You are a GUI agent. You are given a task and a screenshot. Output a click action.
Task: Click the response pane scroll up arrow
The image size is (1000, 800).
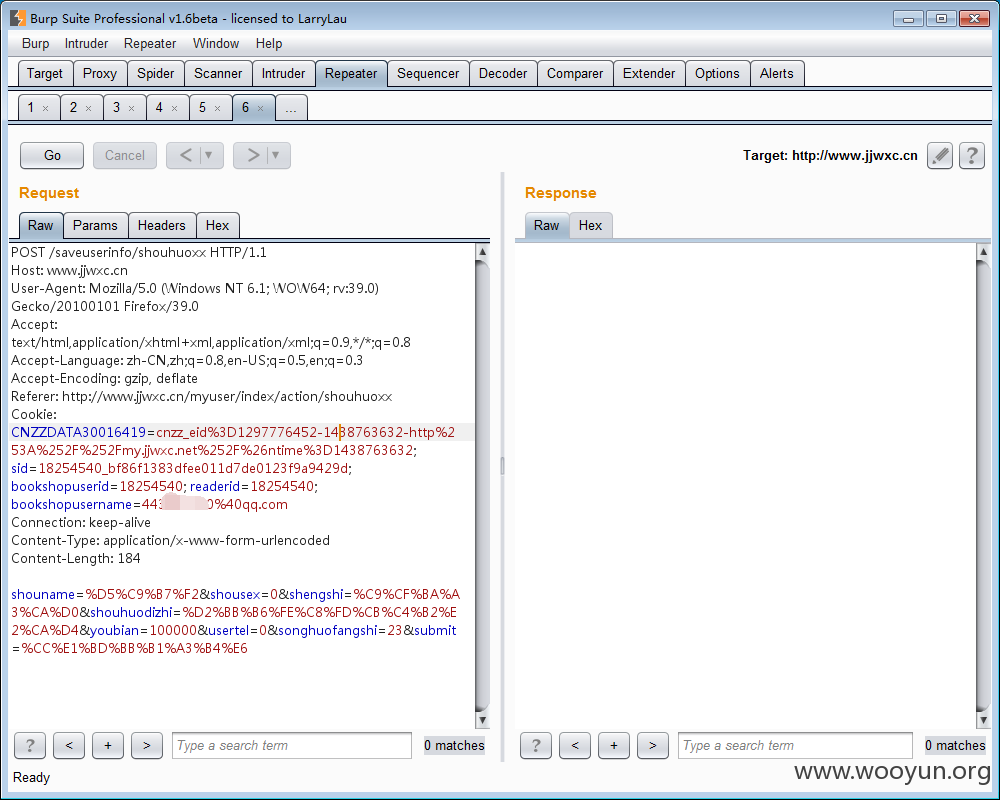983,251
